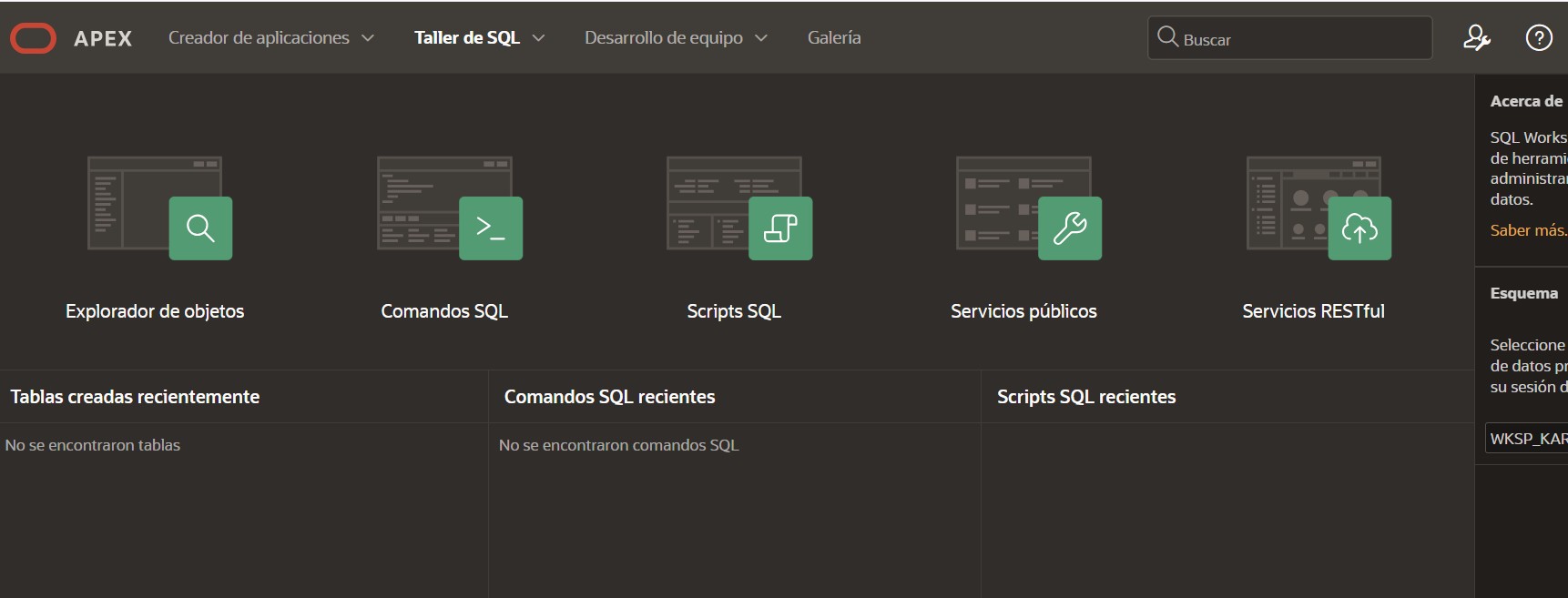Click the Tablas creadas recientemente heading
Image resolution: width=1568 pixels, height=598 pixels.
click(x=135, y=397)
